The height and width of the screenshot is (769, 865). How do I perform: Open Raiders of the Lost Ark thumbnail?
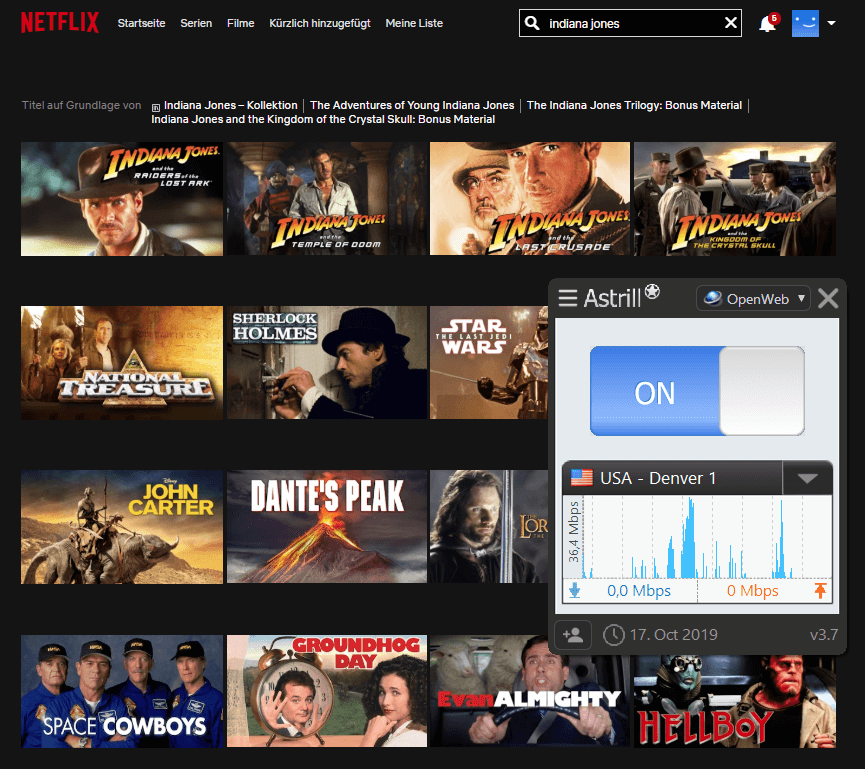122,199
